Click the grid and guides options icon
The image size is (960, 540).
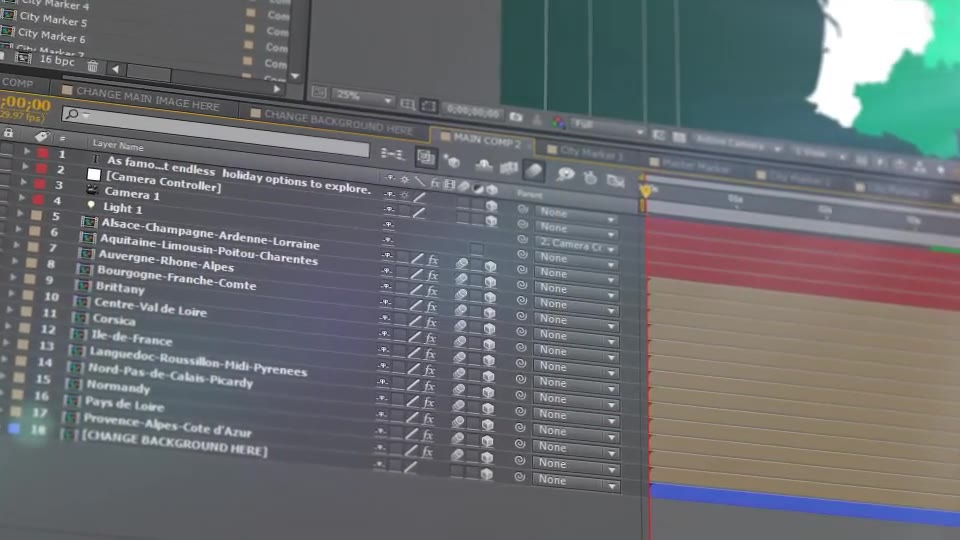[407, 104]
